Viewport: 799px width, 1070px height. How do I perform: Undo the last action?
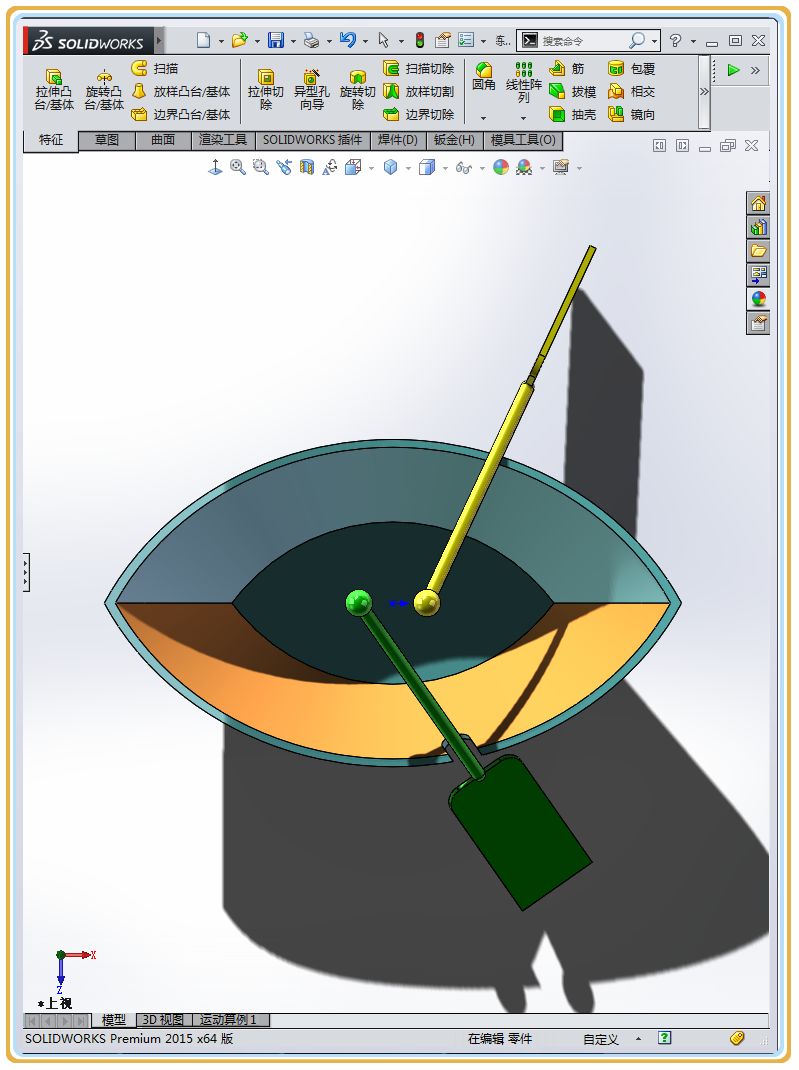pos(348,40)
